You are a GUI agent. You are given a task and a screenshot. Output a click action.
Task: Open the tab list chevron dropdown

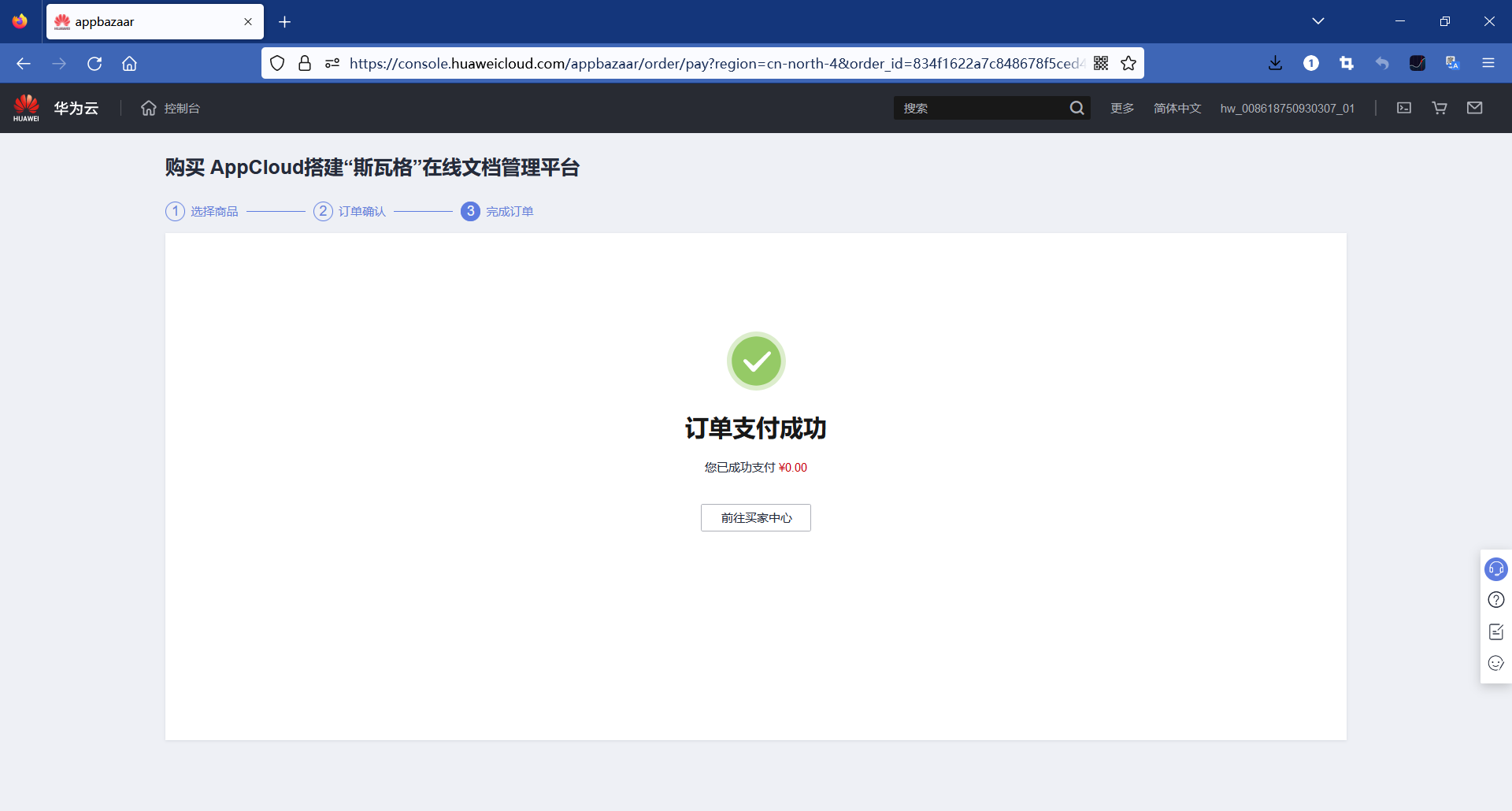click(x=1319, y=21)
